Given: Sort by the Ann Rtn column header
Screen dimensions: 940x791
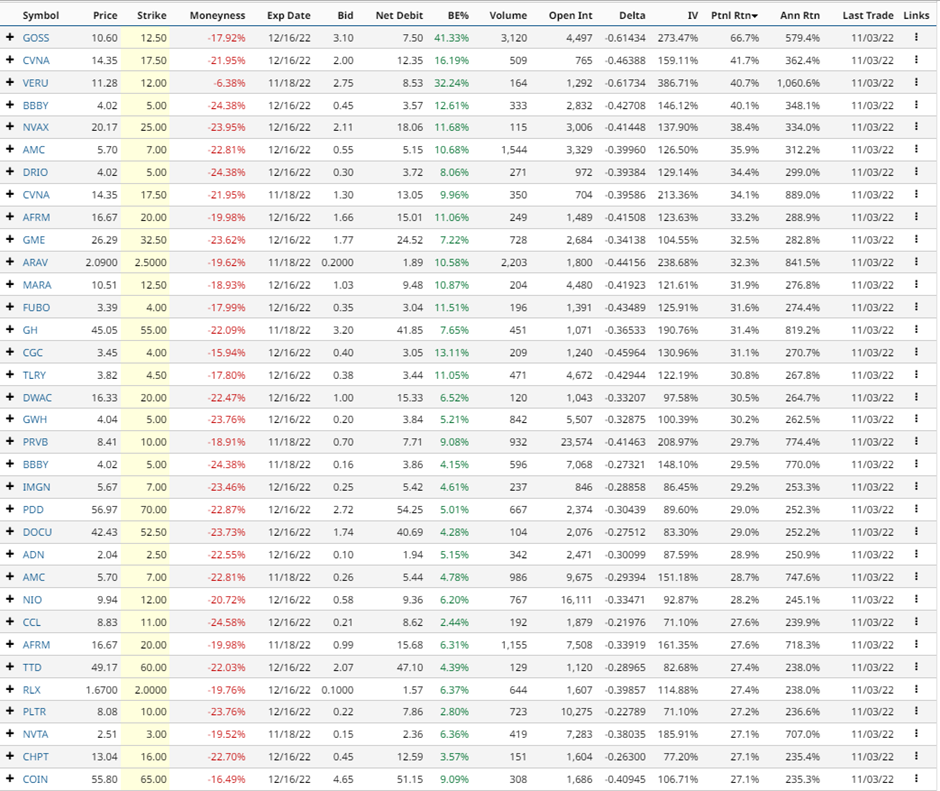Looking at the screenshot, I should click(799, 16).
